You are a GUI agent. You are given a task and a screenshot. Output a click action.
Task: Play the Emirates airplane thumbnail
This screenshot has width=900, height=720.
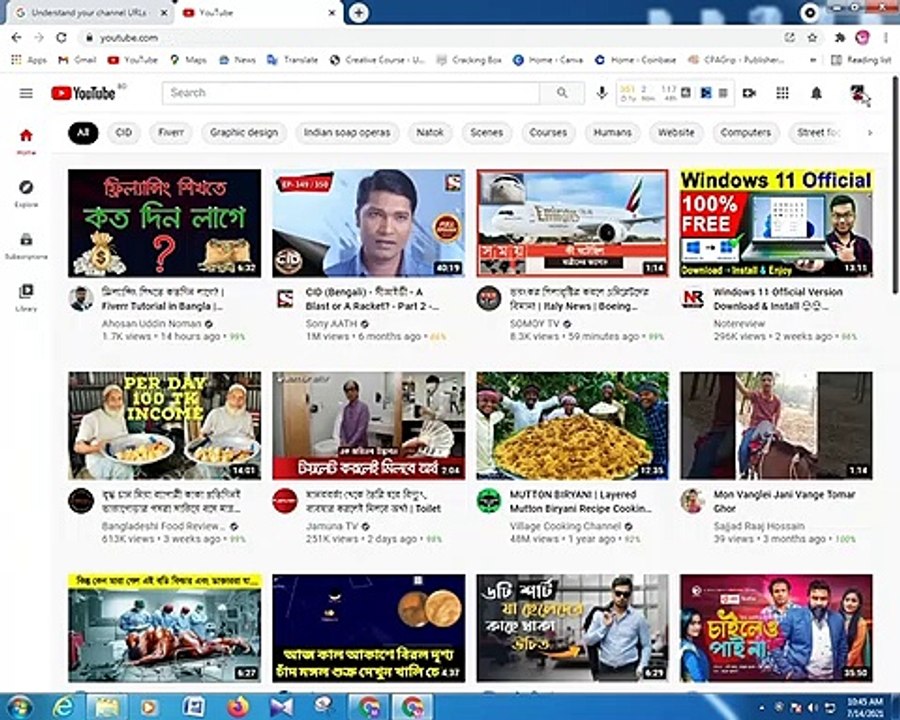[572, 223]
